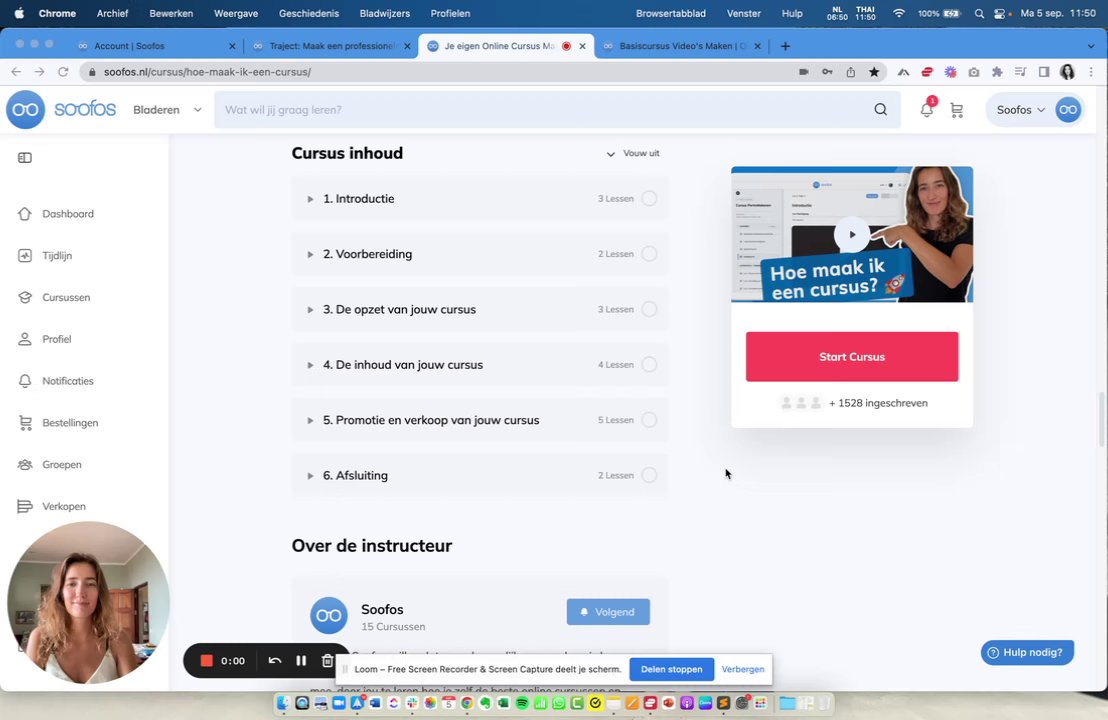Open Verkopen in the sidebar
This screenshot has width=1108, height=720.
pyautogui.click(x=64, y=506)
